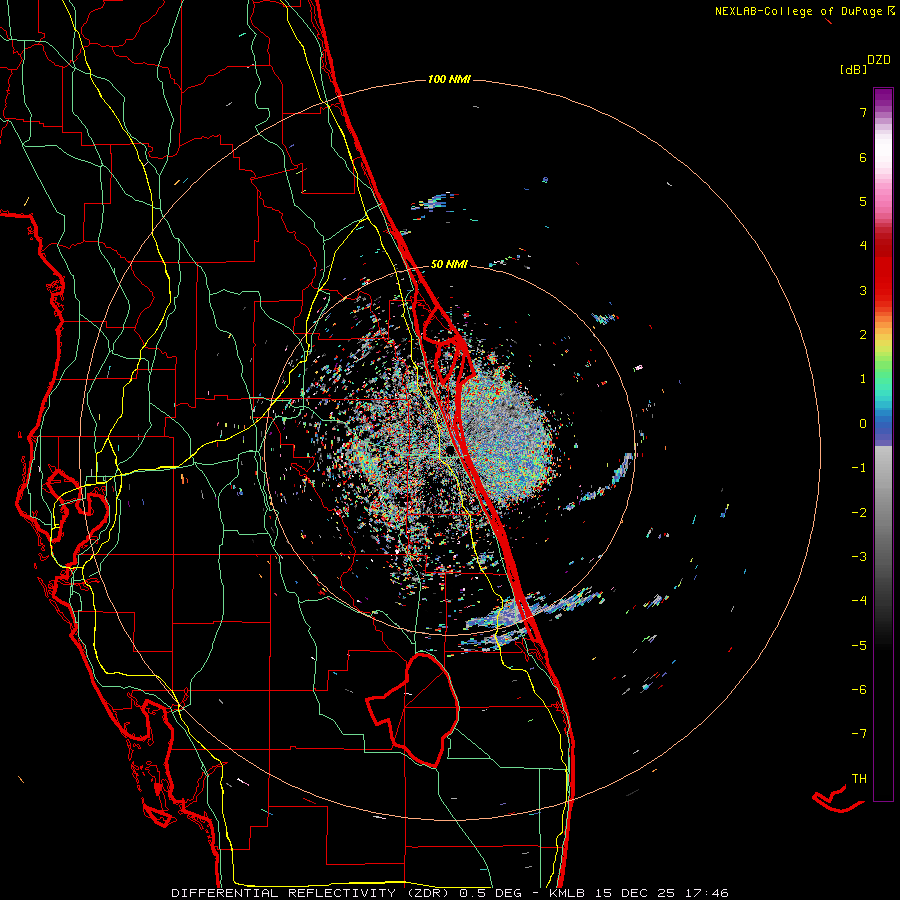Click the 4 dB tick label

point(863,246)
